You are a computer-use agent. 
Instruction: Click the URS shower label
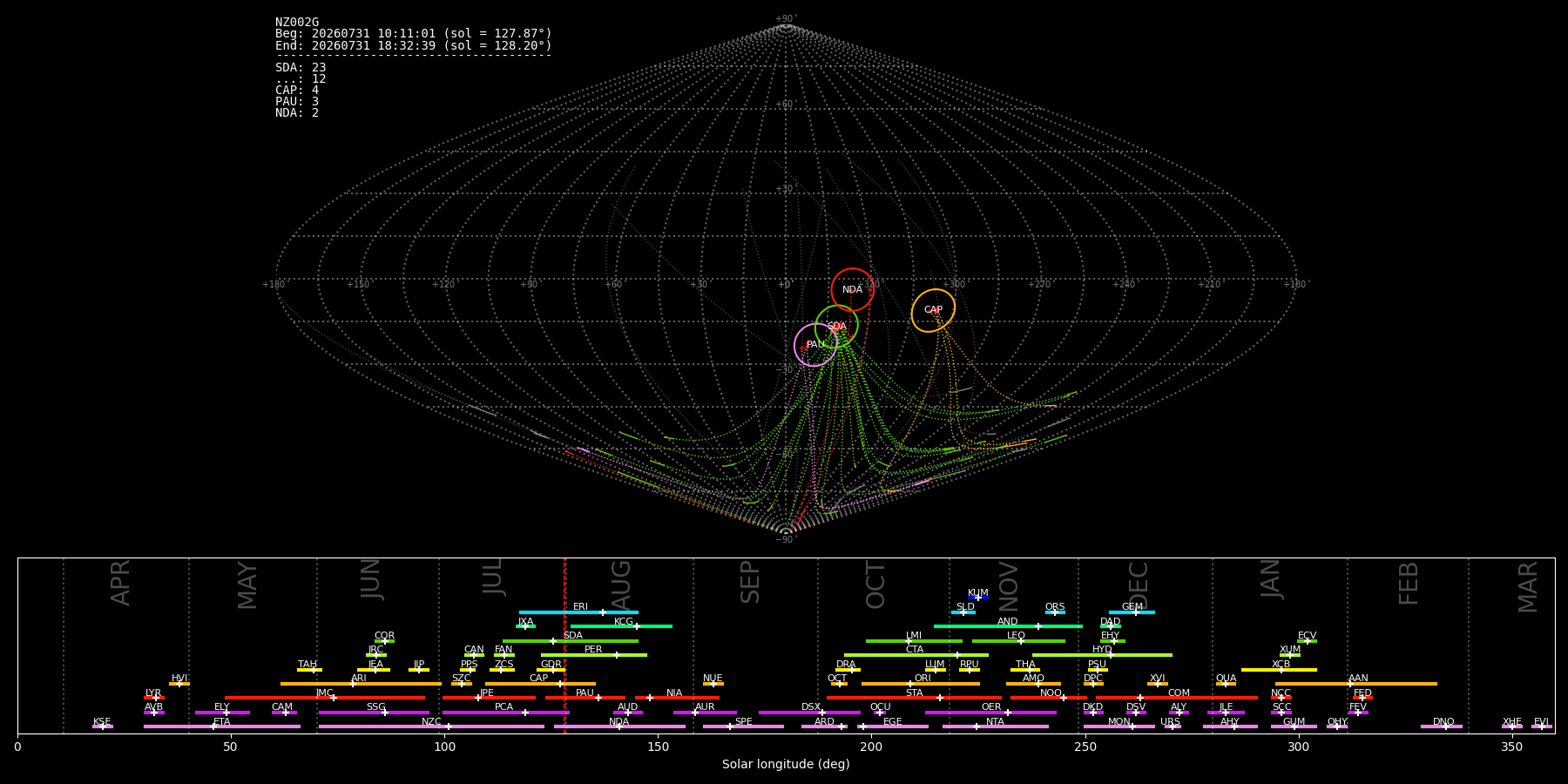tap(1170, 722)
